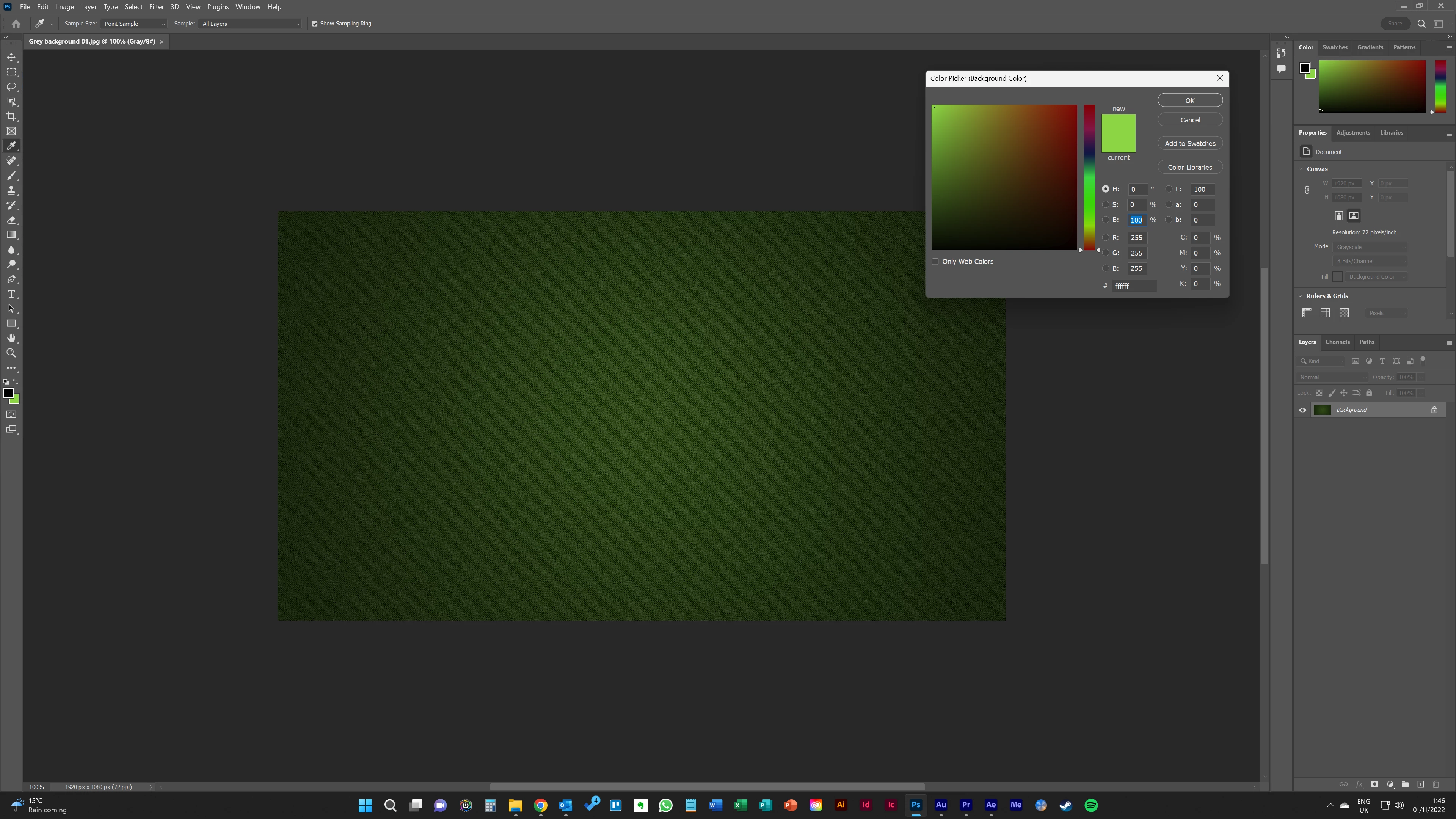Enable Only Web Colors checkbox
The height and width of the screenshot is (819, 1456).
tap(935, 262)
